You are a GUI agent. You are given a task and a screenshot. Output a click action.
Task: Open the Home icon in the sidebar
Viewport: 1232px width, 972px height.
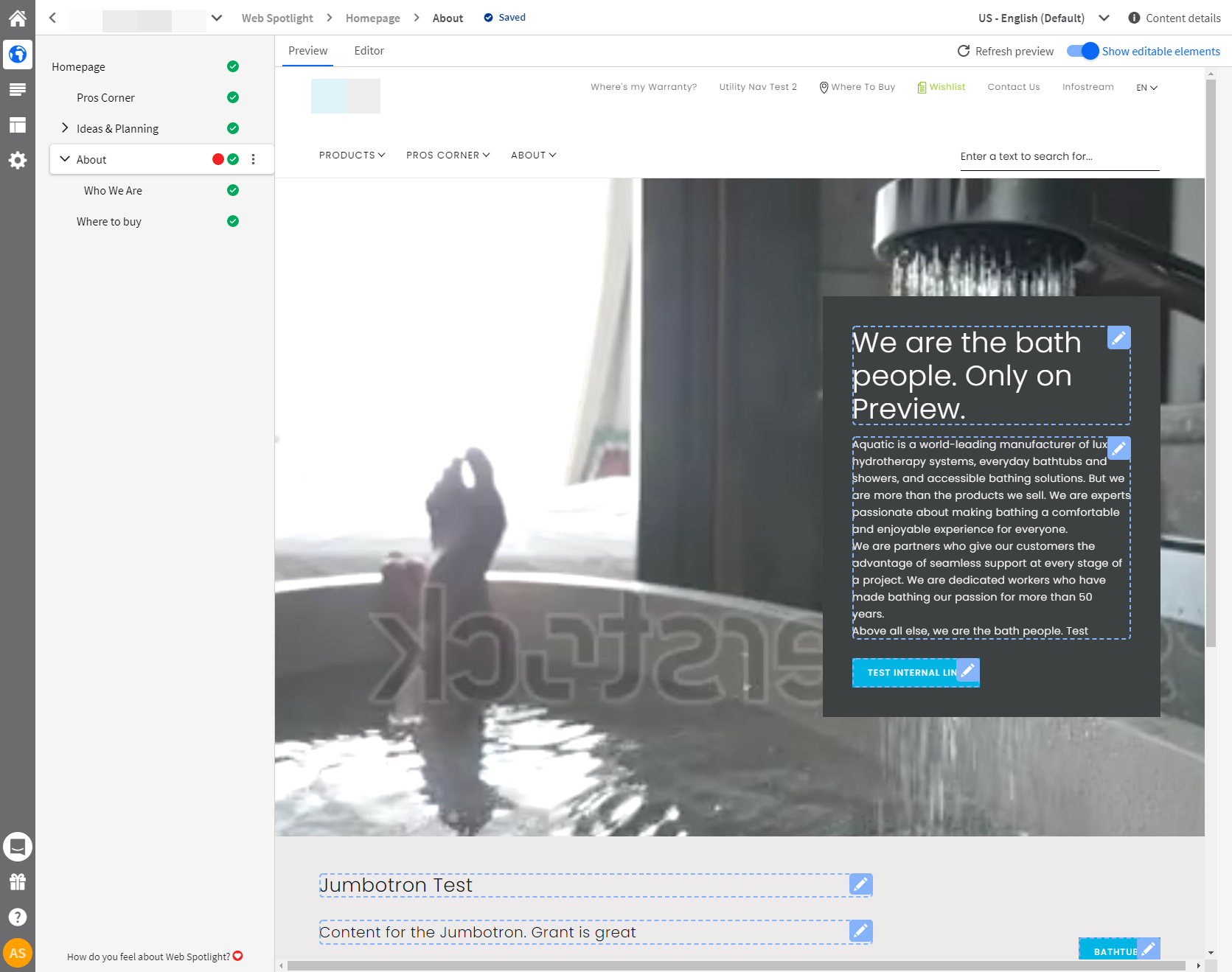click(17, 17)
